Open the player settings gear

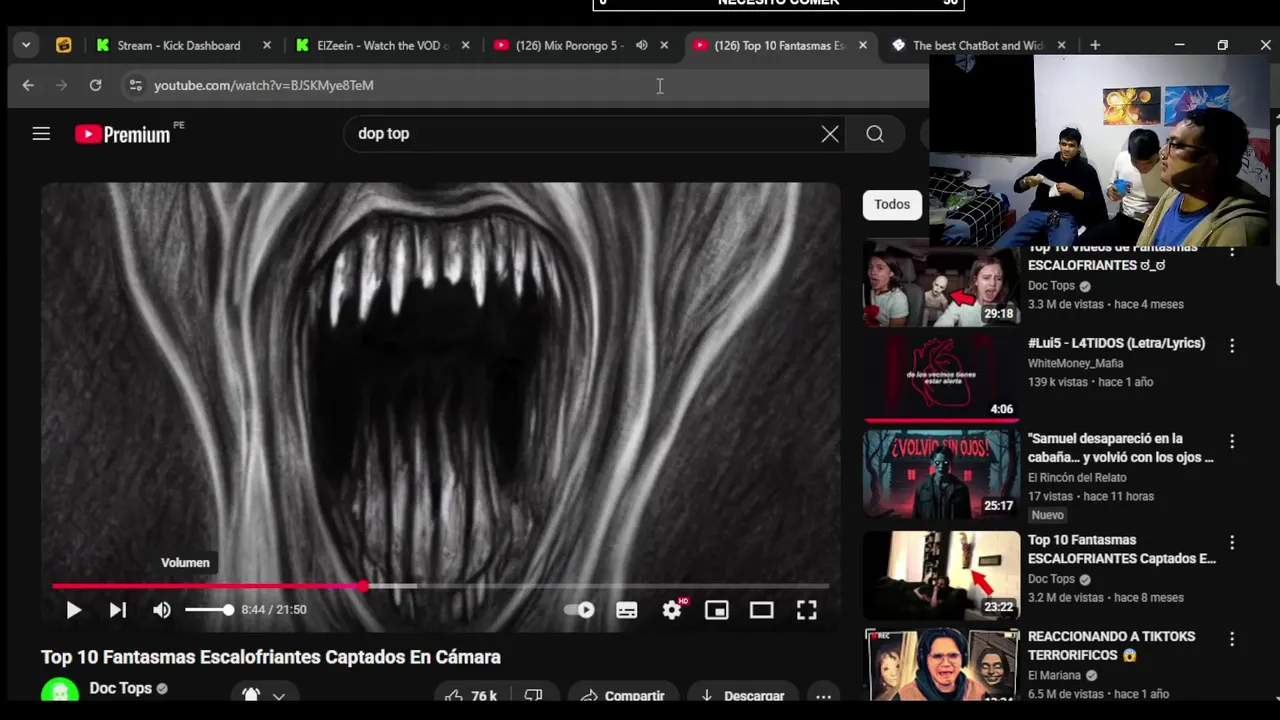tap(672, 610)
